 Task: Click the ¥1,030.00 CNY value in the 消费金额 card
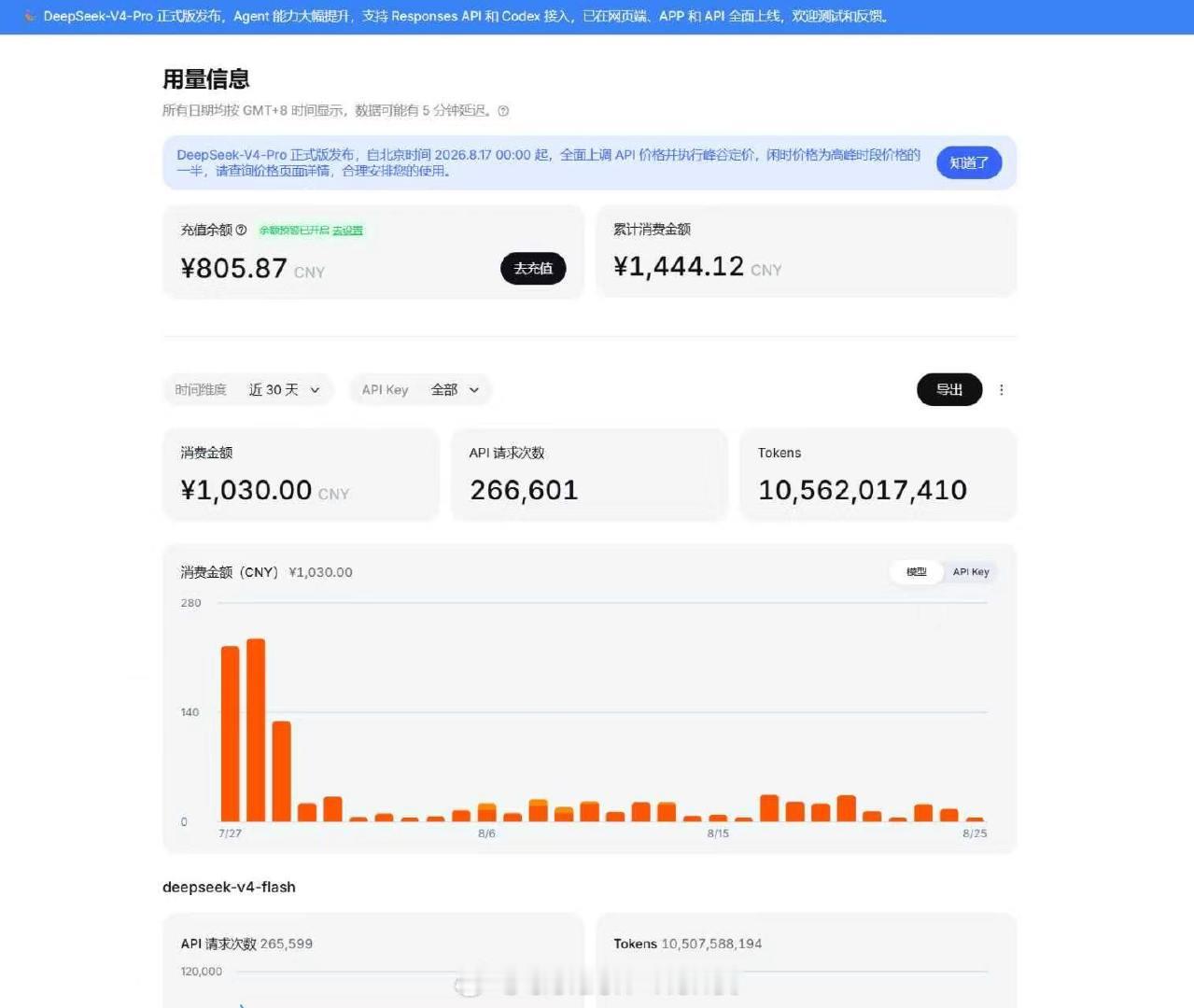coord(265,490)
